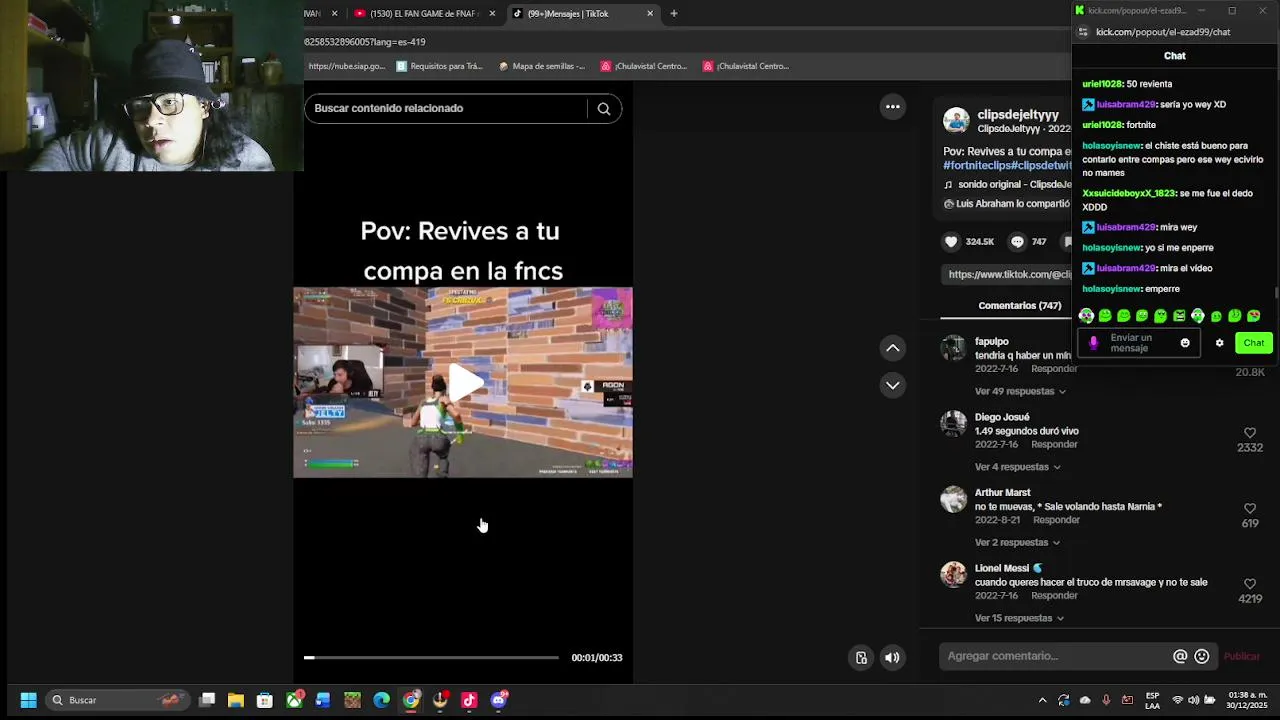
Task: Click the Enviar un mensaje field
Action: coord(1138,343)
